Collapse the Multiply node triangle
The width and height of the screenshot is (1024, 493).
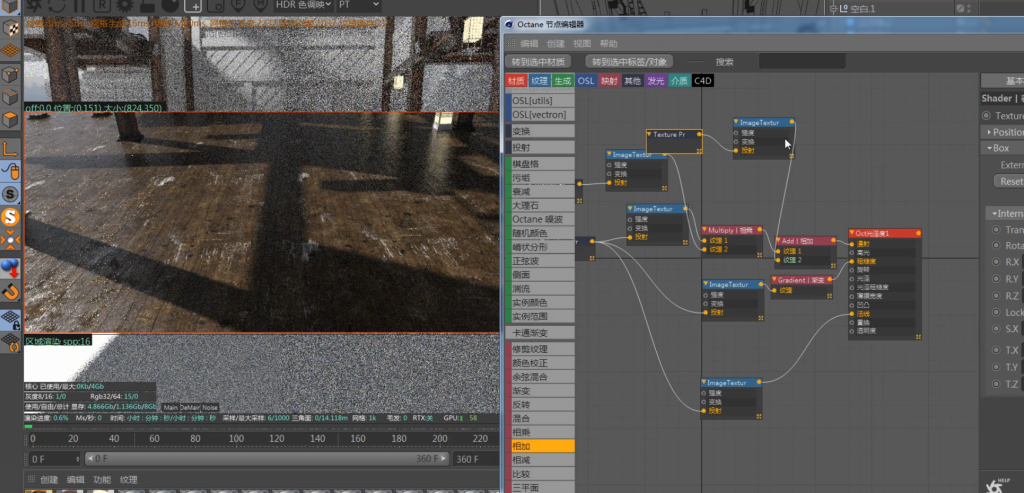click(x=705, y=230)
